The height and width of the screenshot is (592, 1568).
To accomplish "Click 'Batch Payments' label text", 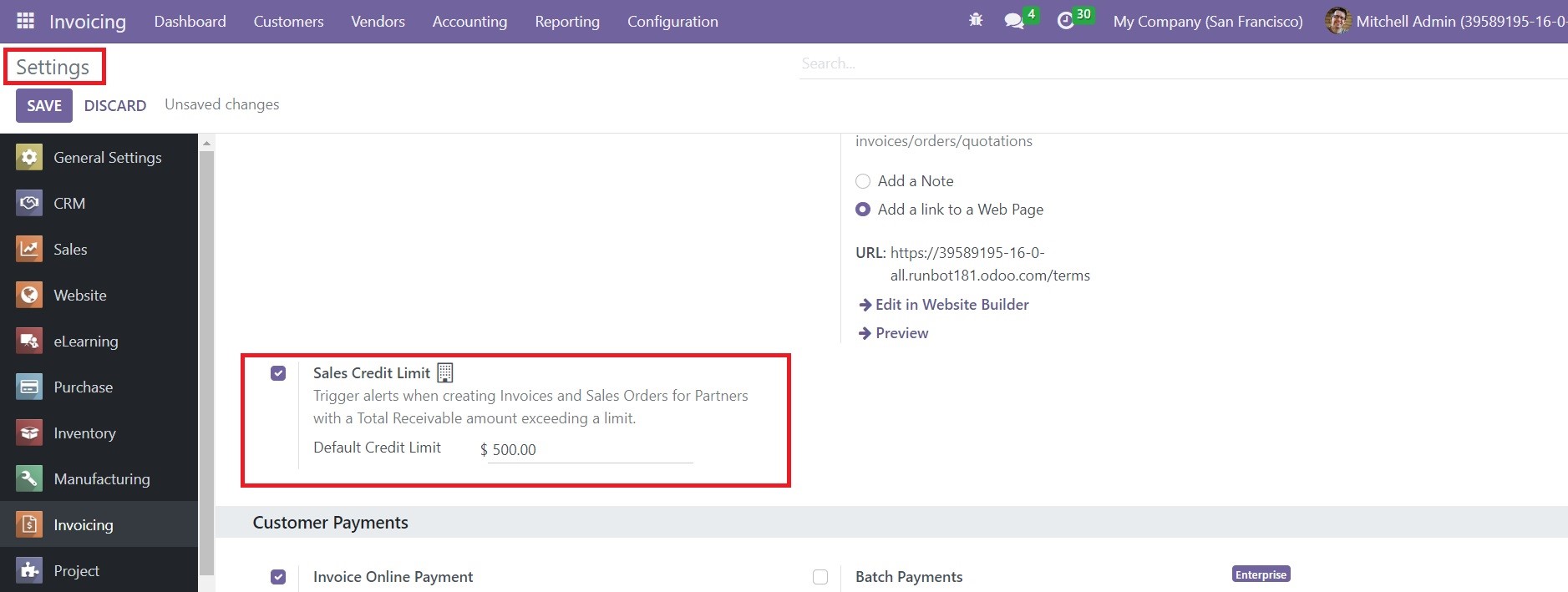I will coord(909,577).
